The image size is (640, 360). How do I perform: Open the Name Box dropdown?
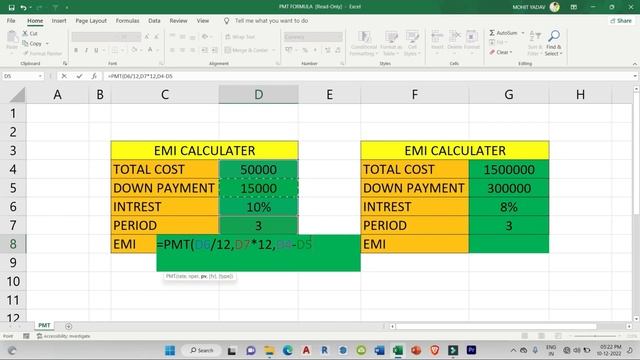click(40, 76)
